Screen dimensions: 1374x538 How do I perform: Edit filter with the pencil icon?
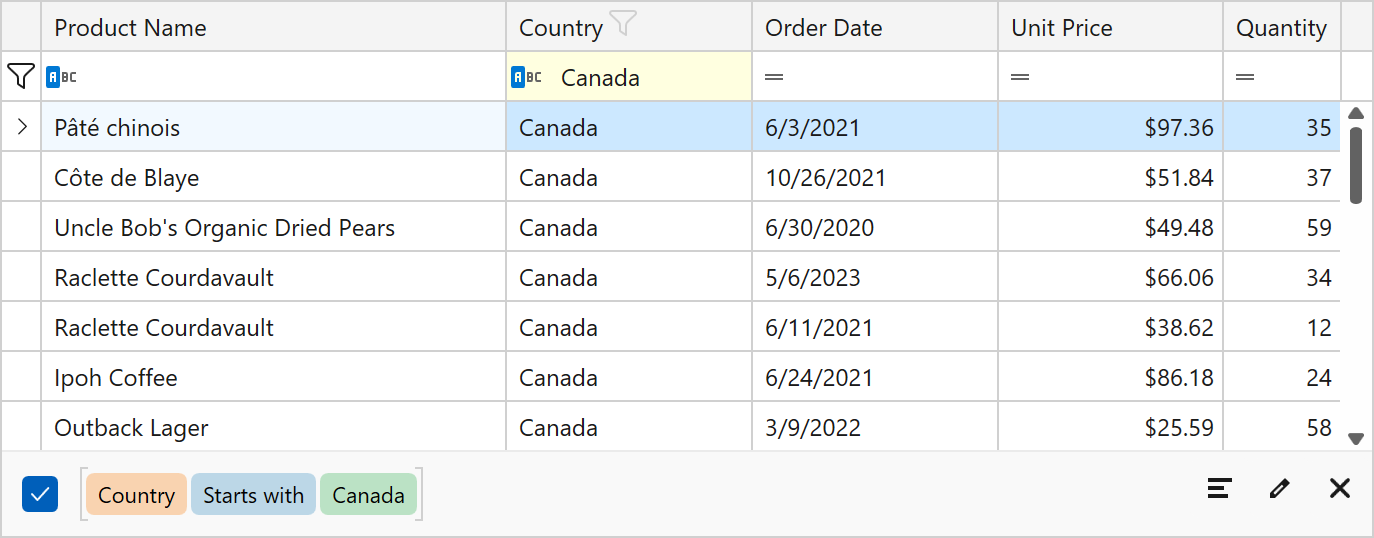(1279, 488)
